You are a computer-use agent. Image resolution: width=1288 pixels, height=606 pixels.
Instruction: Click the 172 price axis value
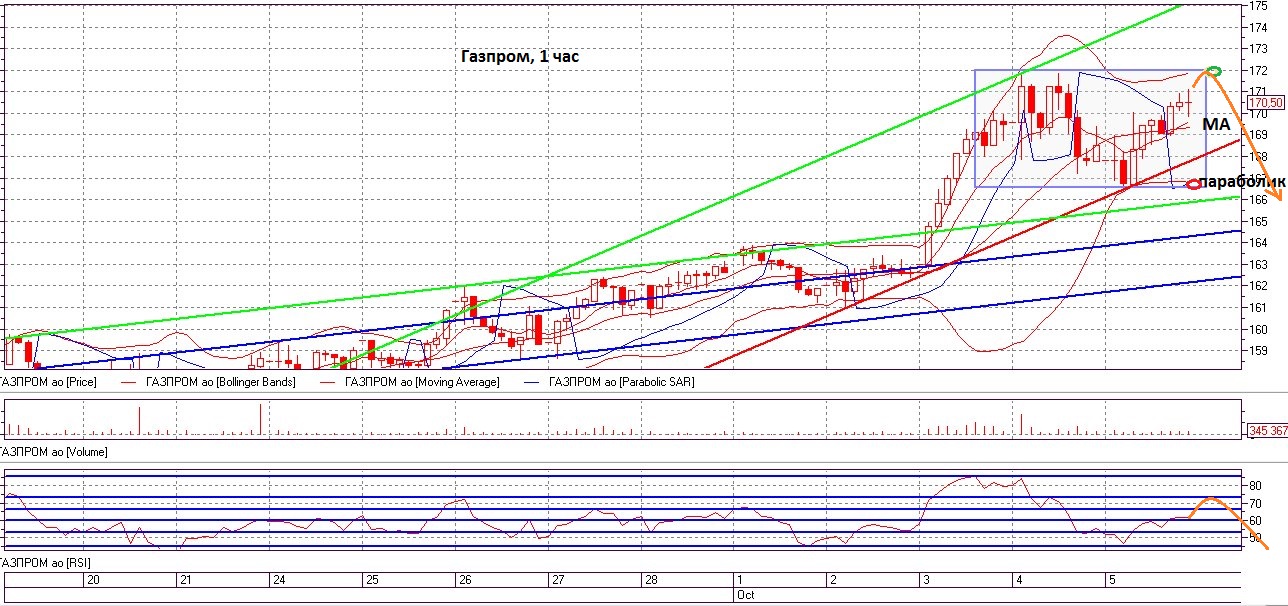click(1258, 70)
